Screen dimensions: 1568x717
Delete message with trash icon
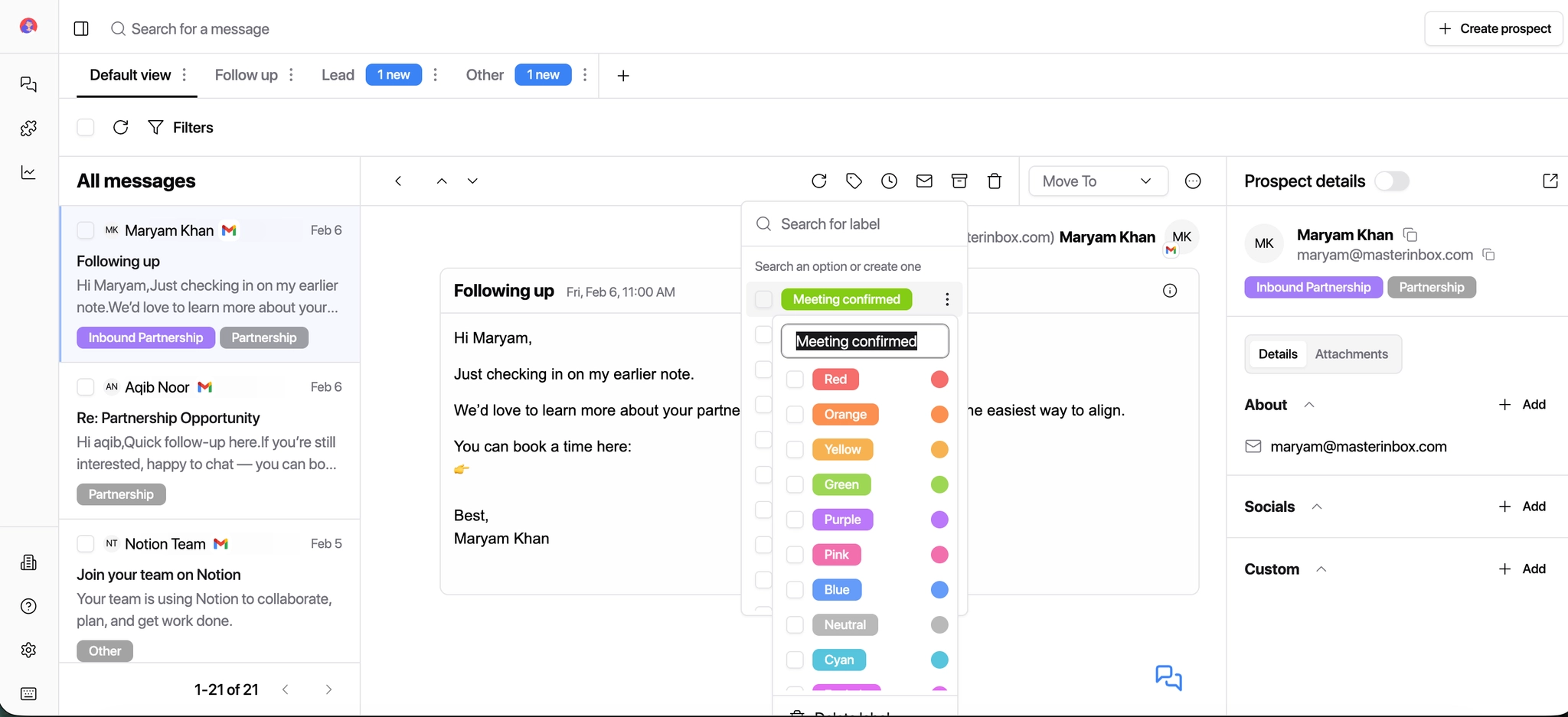995,181
